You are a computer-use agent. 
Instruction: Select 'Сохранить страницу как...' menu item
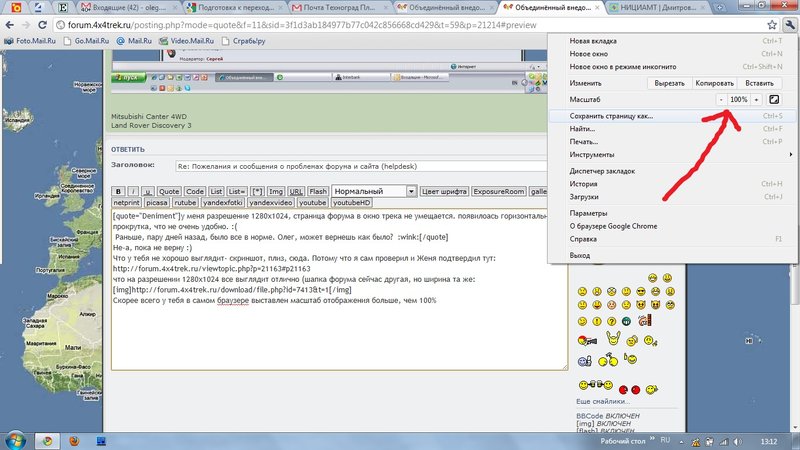(x=611, y=116)
